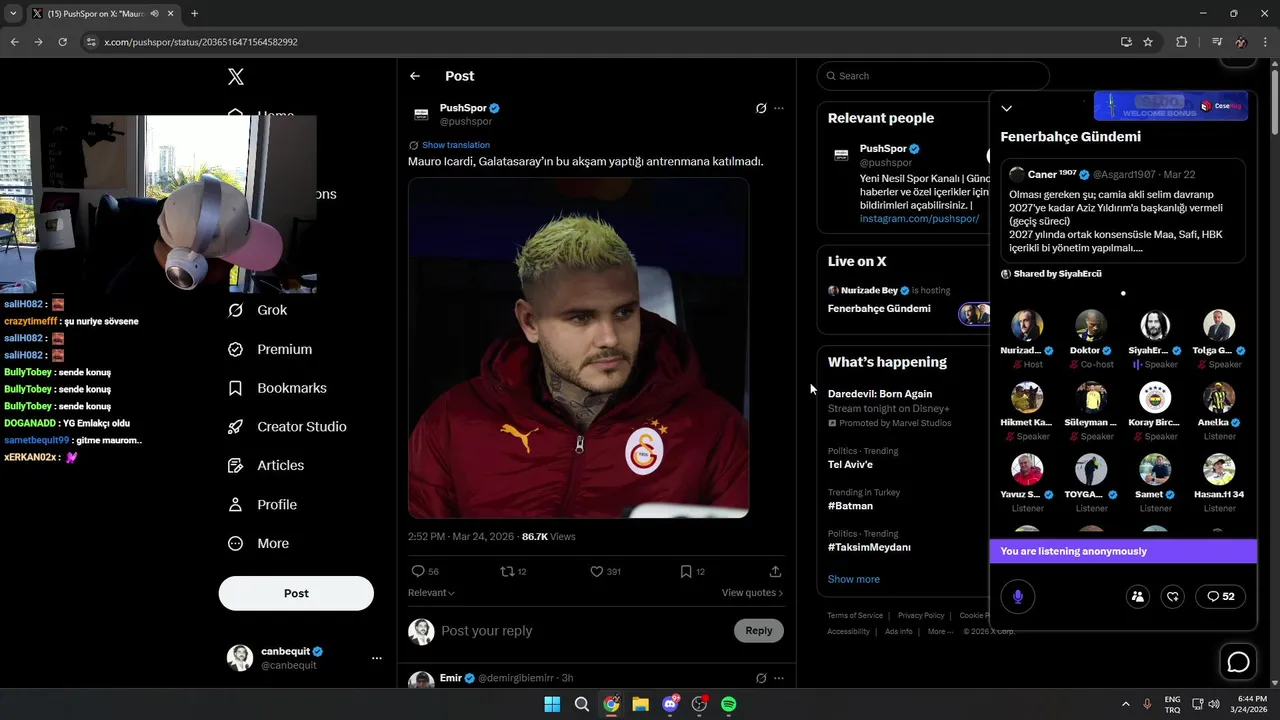Open the Grok icon on Emir's reply

761,678
